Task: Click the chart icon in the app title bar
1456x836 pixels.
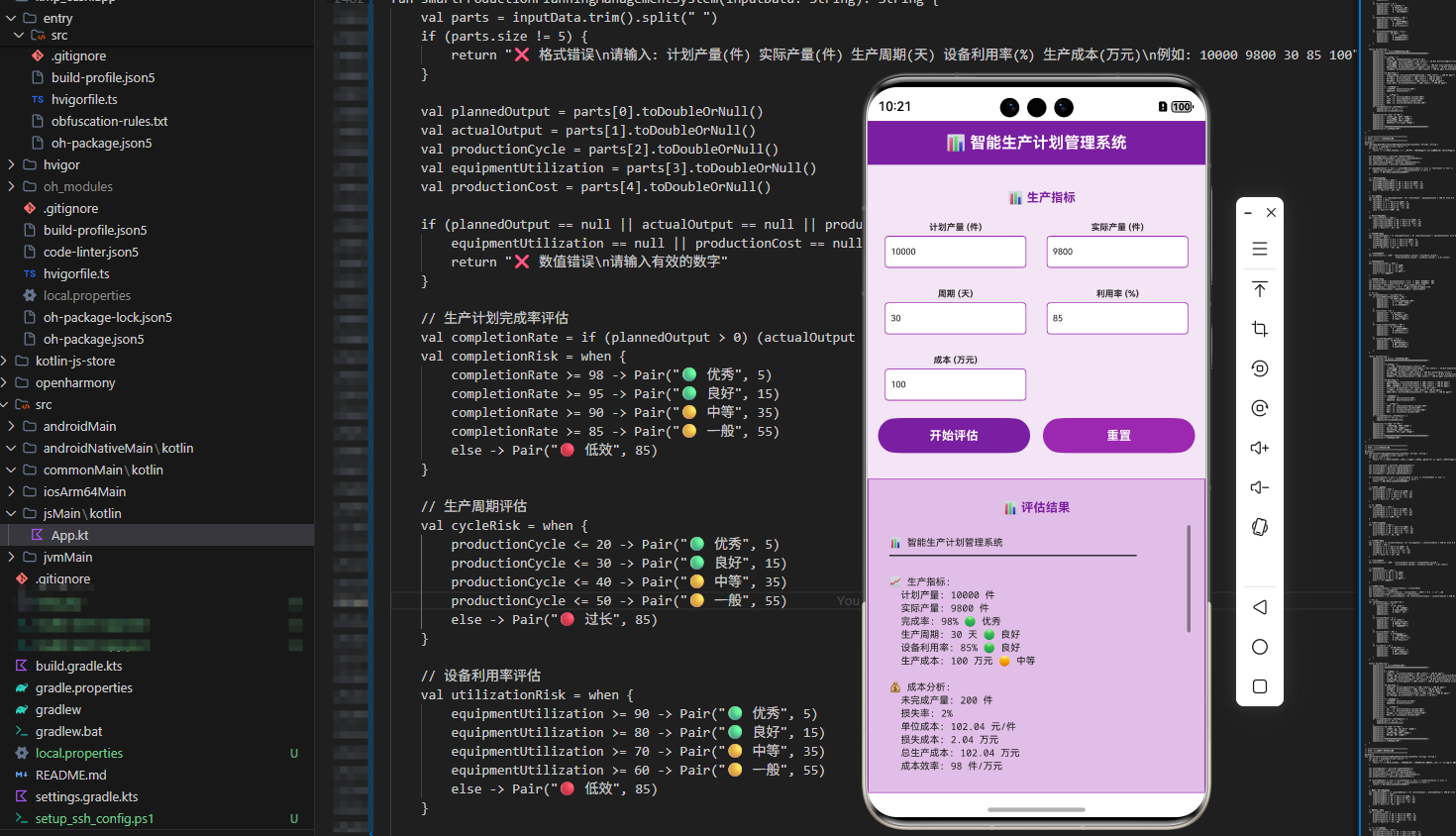Action: 955,143
